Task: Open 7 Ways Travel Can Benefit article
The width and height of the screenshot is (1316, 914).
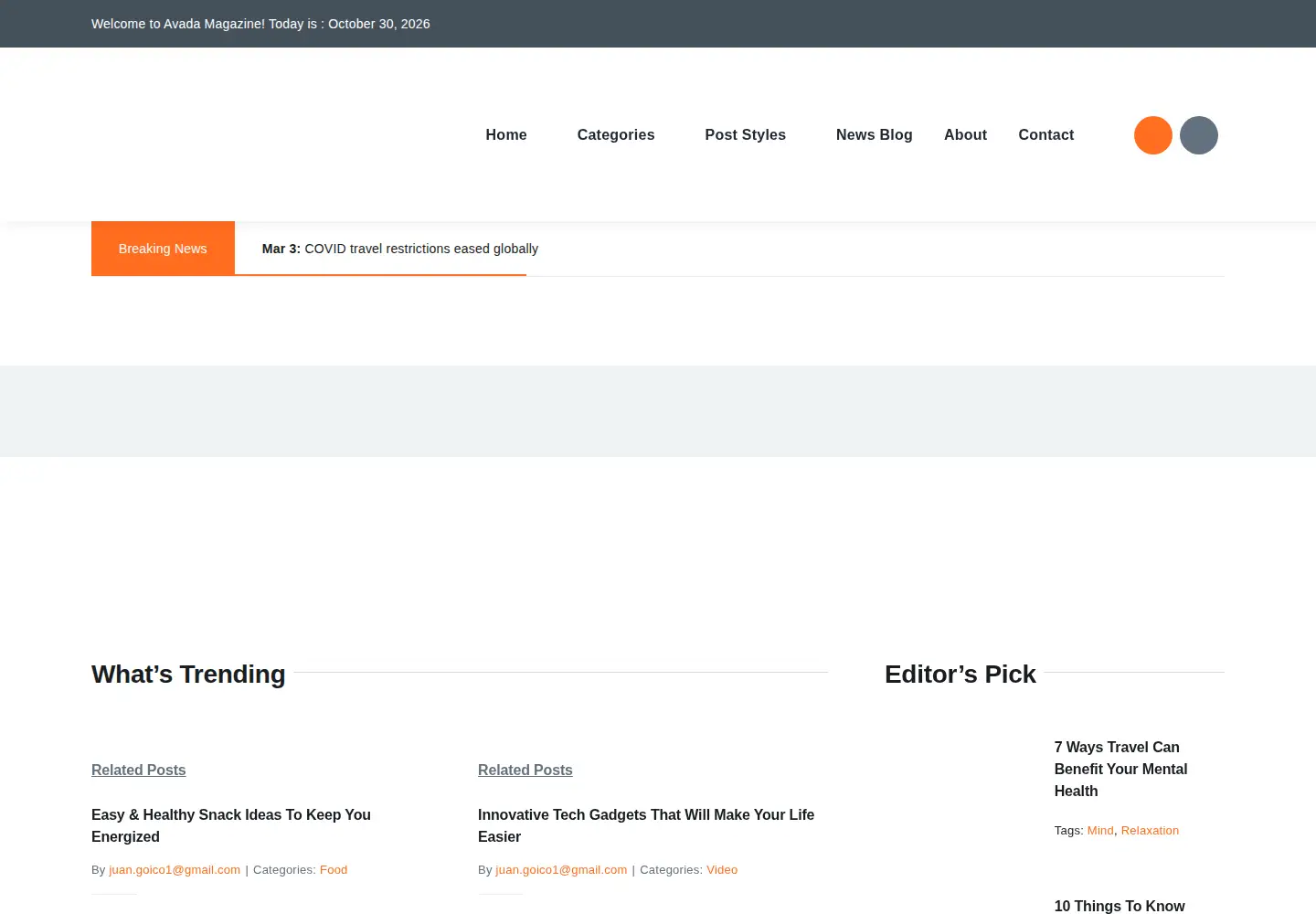Action: [1121, 769]
